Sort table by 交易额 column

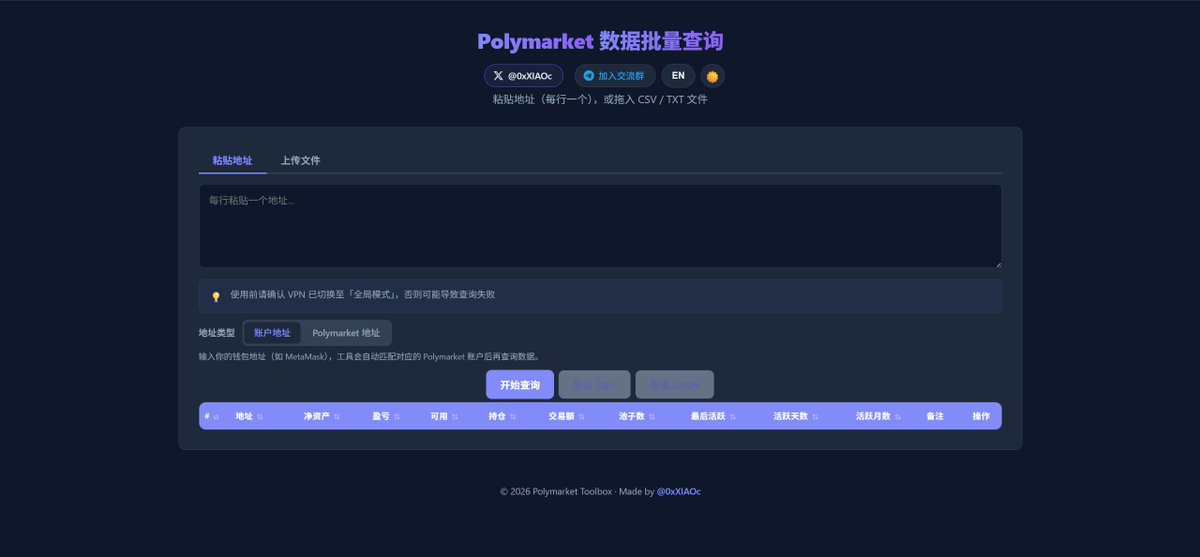pos(566,416)
